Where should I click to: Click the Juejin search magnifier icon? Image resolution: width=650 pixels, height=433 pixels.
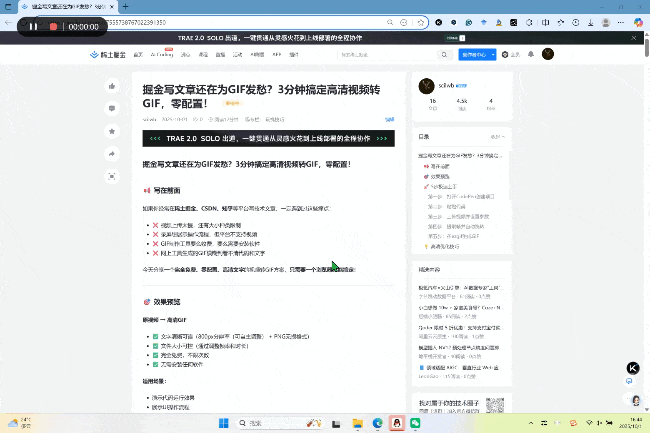[444, 55]
